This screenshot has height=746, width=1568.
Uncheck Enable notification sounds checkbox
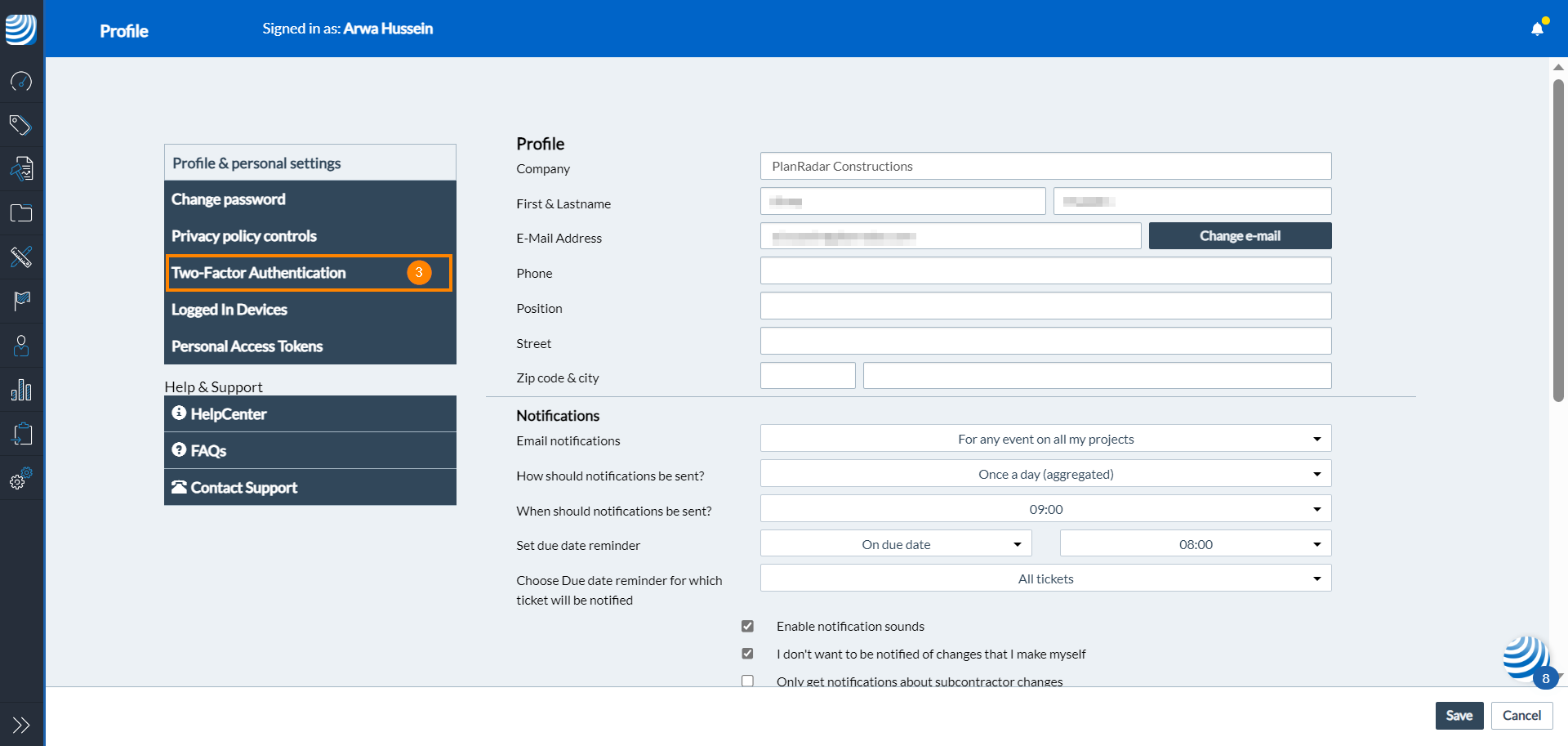coord(747,626)
